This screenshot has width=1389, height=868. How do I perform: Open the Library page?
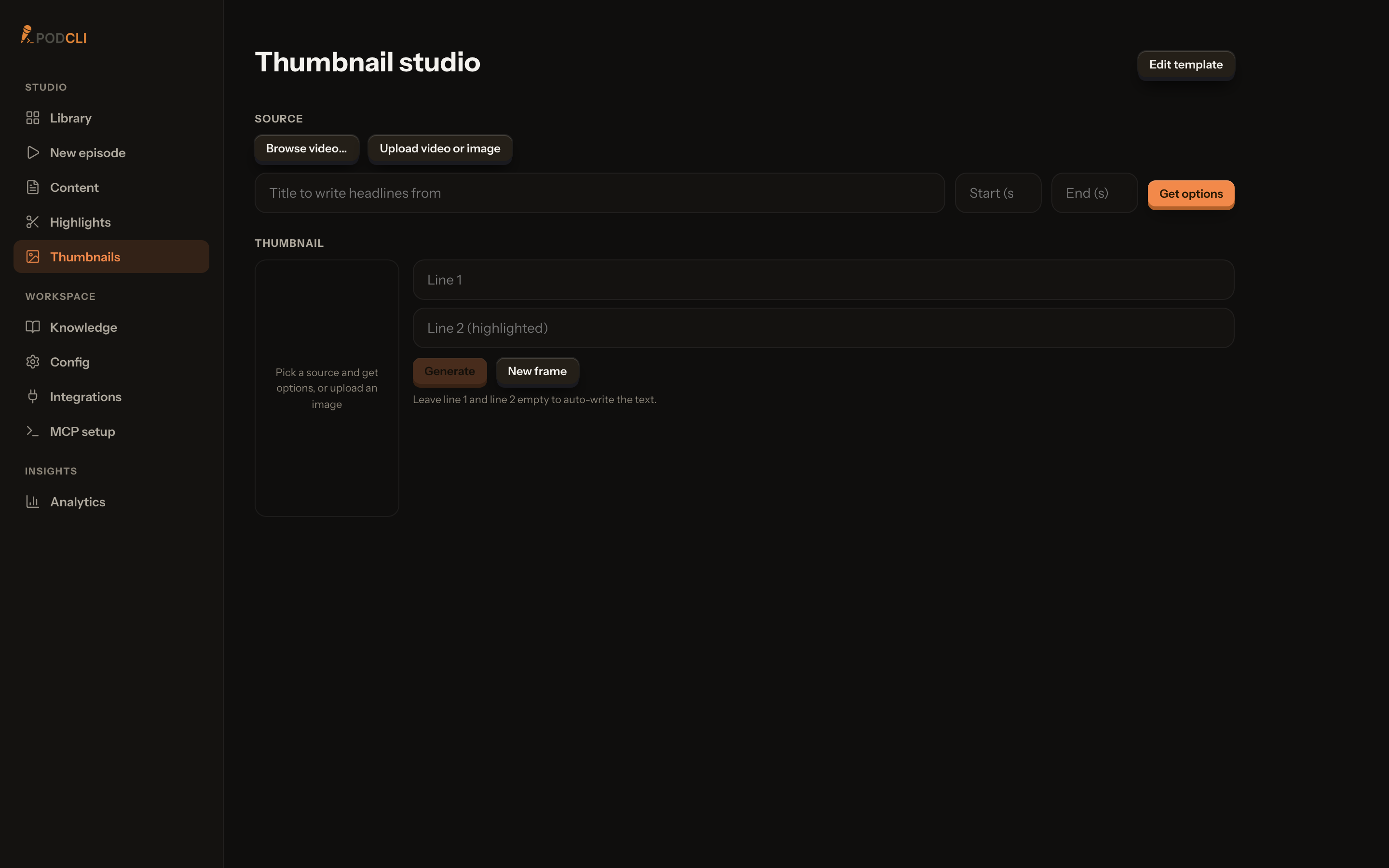pyautogui.click(x=111, y=118)
